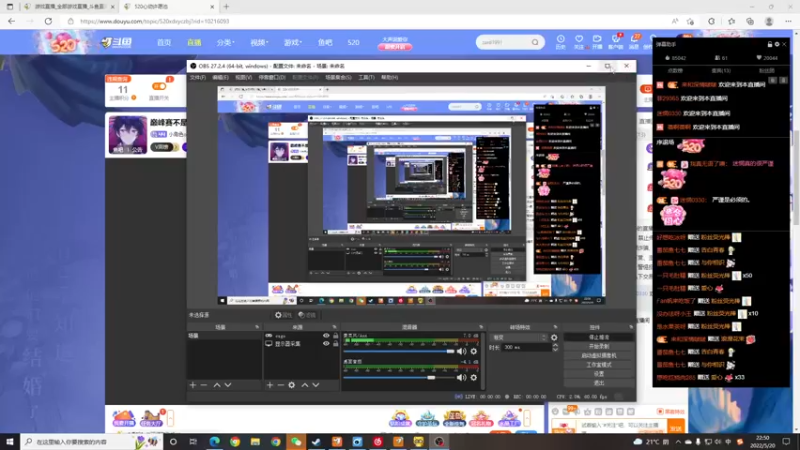Open danmaku helper settings gear icon
Image resolution: width=800 pixels, height=450 pixels.
click(777, 44)
